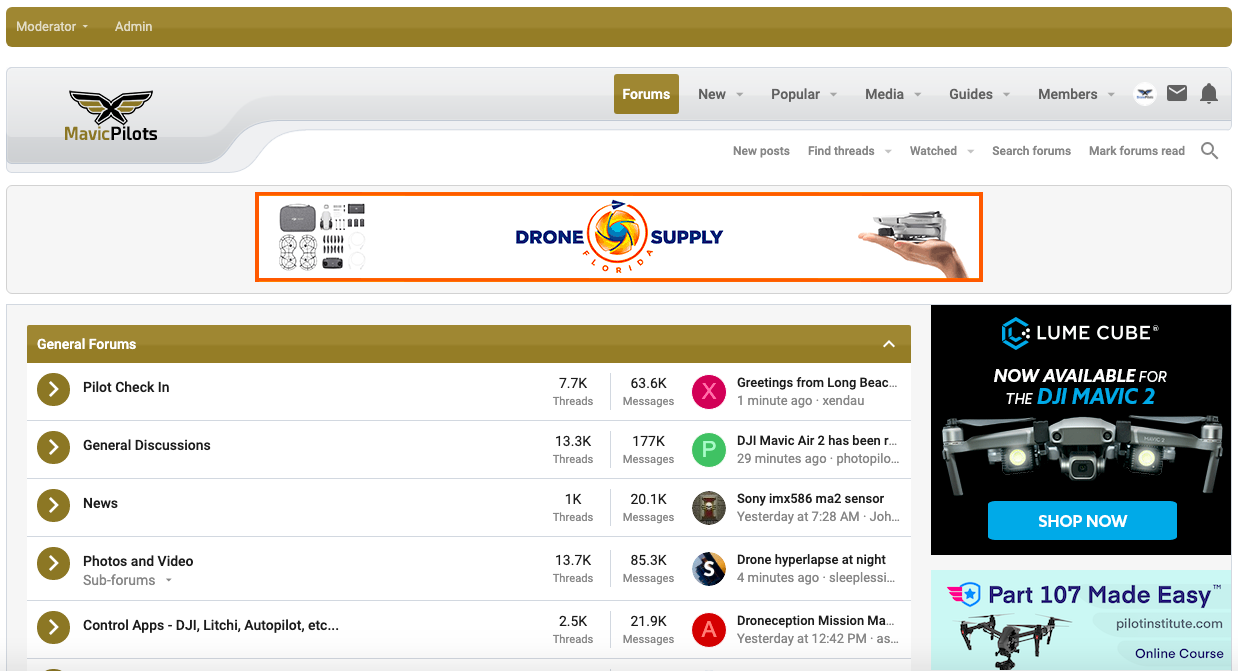Click the Control Apps forum arrow icon
Viewport: 1238px width, 671px height.
(53, 627)
